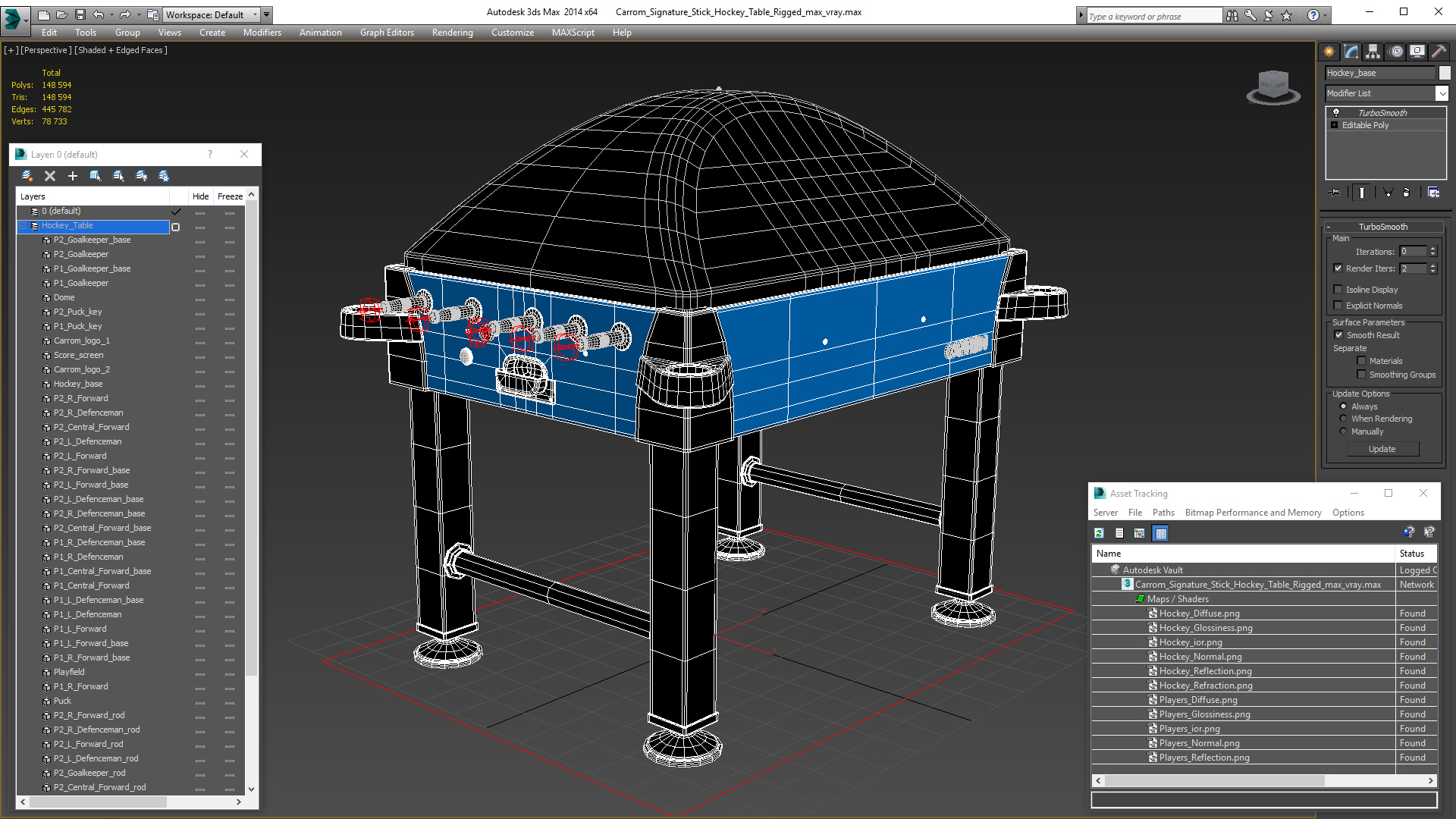Screen dimensions: 1456x819
Task: Open the Redo history dropdown arrow
Action: pyautogui.click(x=138, y=14)
